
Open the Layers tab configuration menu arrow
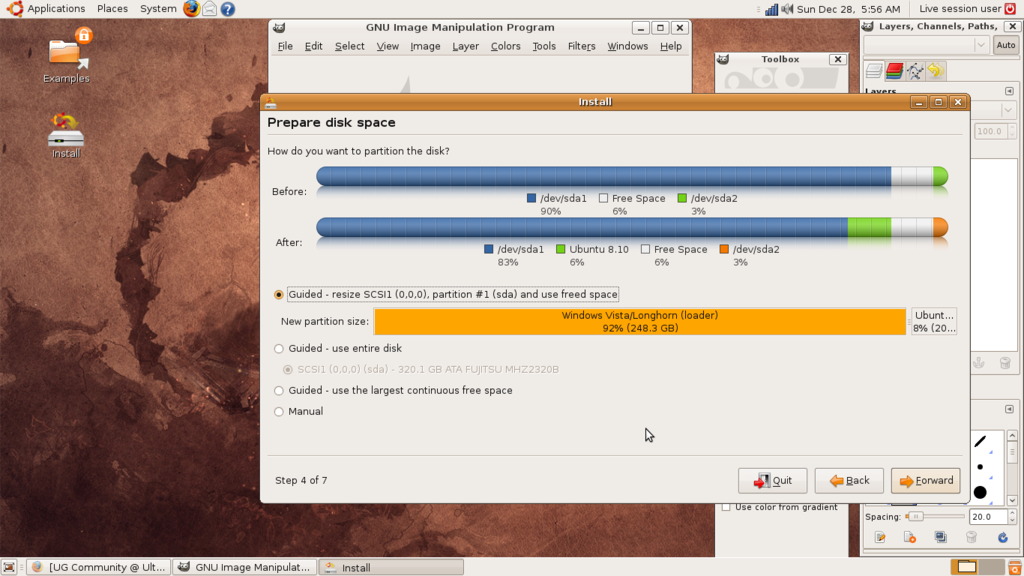point(1009,91)
